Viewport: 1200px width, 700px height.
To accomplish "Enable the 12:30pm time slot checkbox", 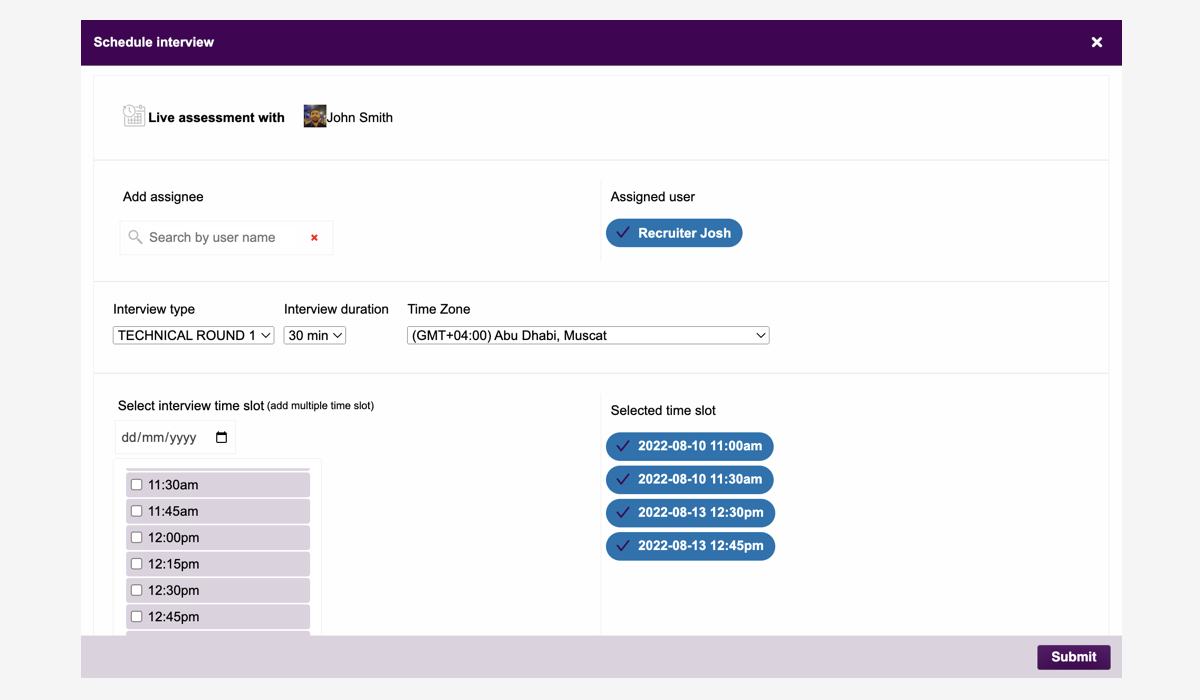I will pos(137,591).
